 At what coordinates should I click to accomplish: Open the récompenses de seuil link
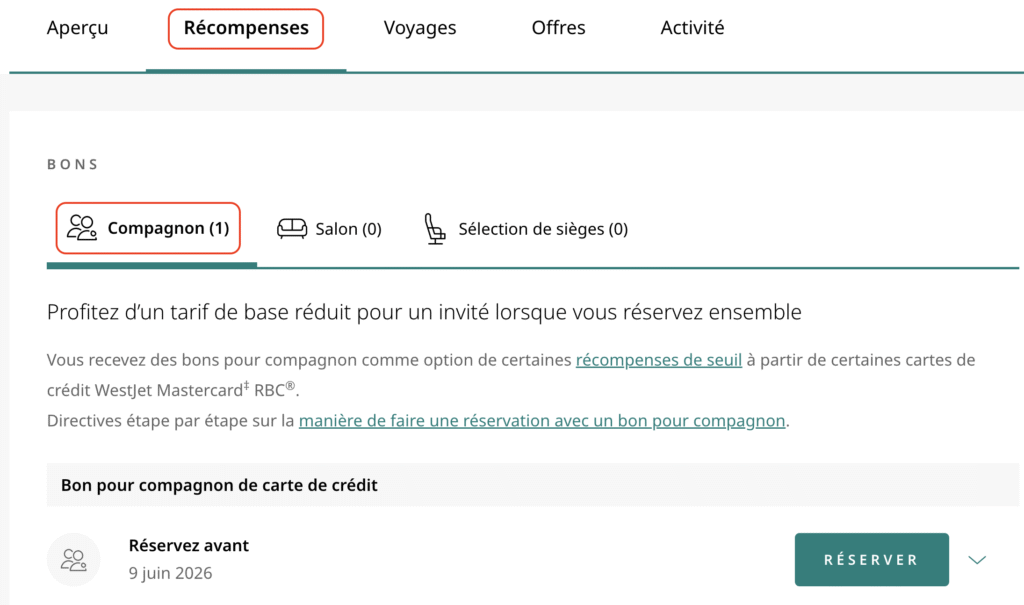659,360
